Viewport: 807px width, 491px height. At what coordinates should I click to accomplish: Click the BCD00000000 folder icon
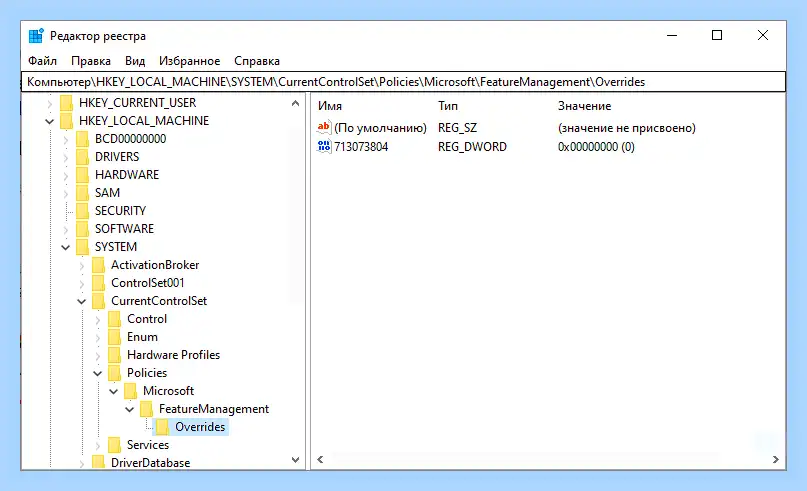pyautogui.click(x=82, y=139)
